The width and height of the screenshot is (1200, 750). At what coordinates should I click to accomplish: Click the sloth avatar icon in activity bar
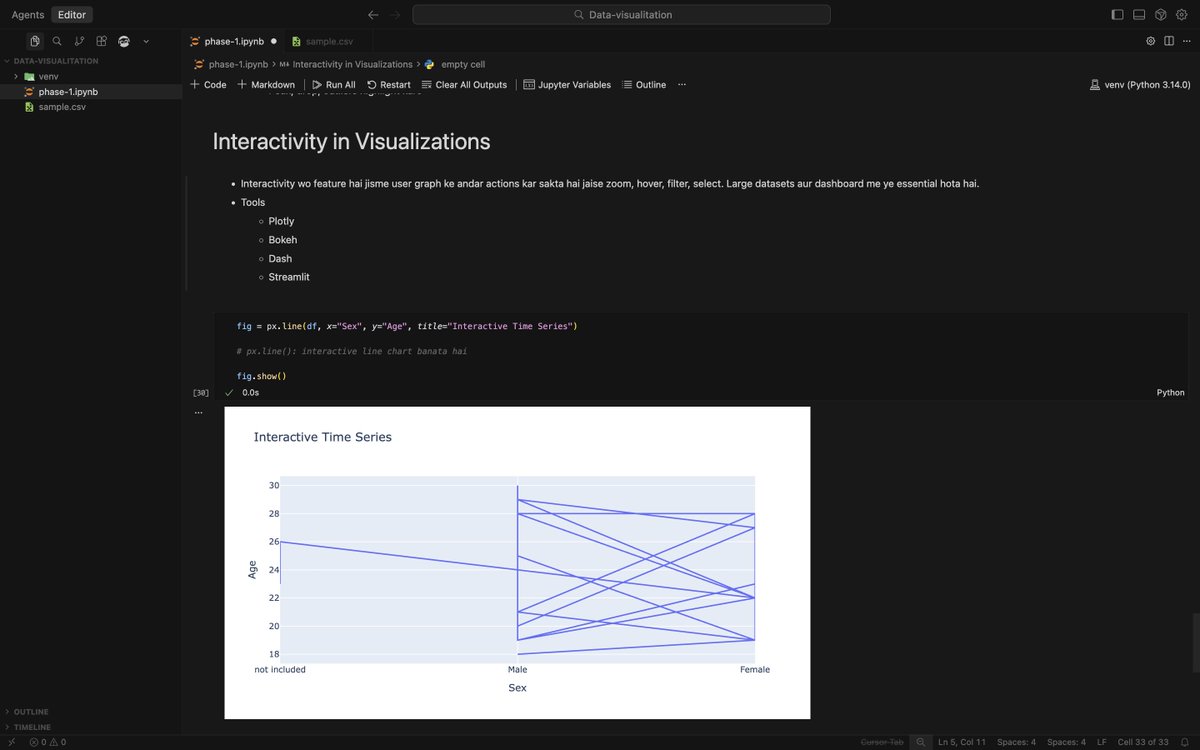point(124,41)
